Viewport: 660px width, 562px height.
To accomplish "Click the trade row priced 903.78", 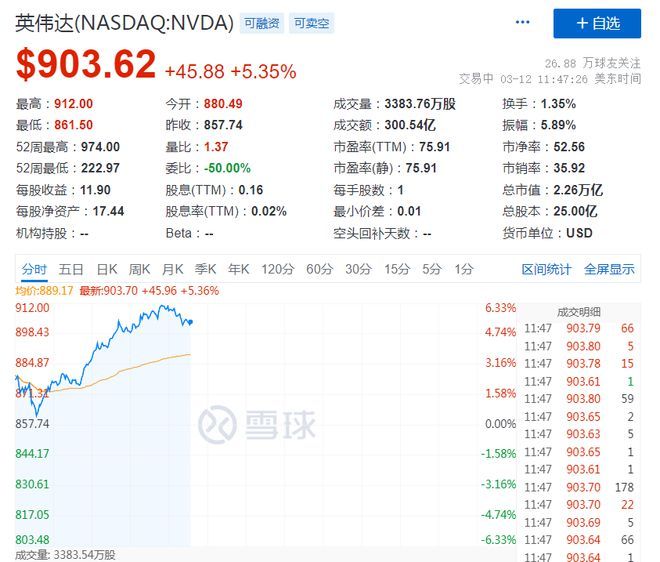I will pyautogui.click(x=579, y=364).
